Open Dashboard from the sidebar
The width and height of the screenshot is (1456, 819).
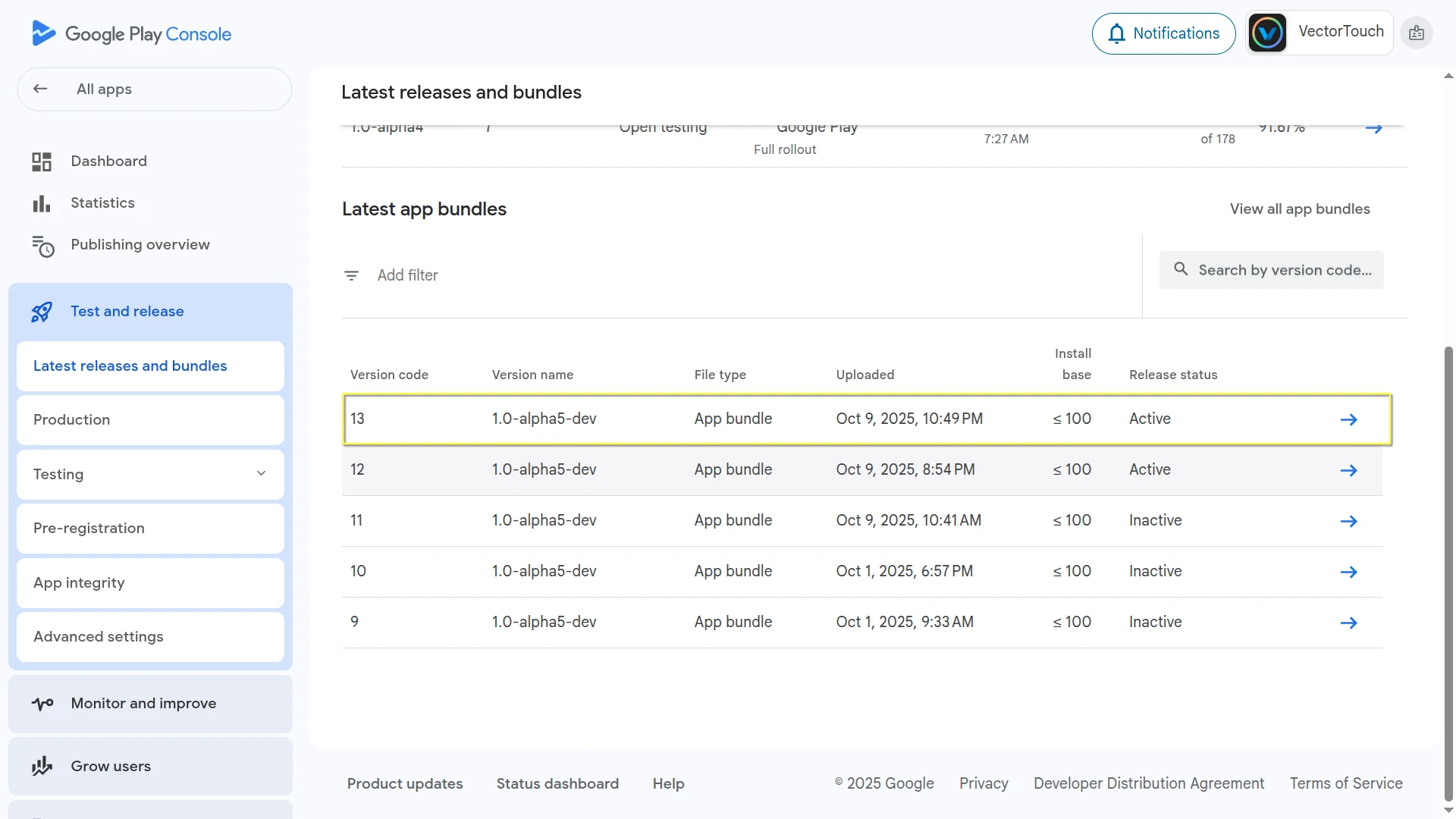pyautogui.click(x=108, y=161)
